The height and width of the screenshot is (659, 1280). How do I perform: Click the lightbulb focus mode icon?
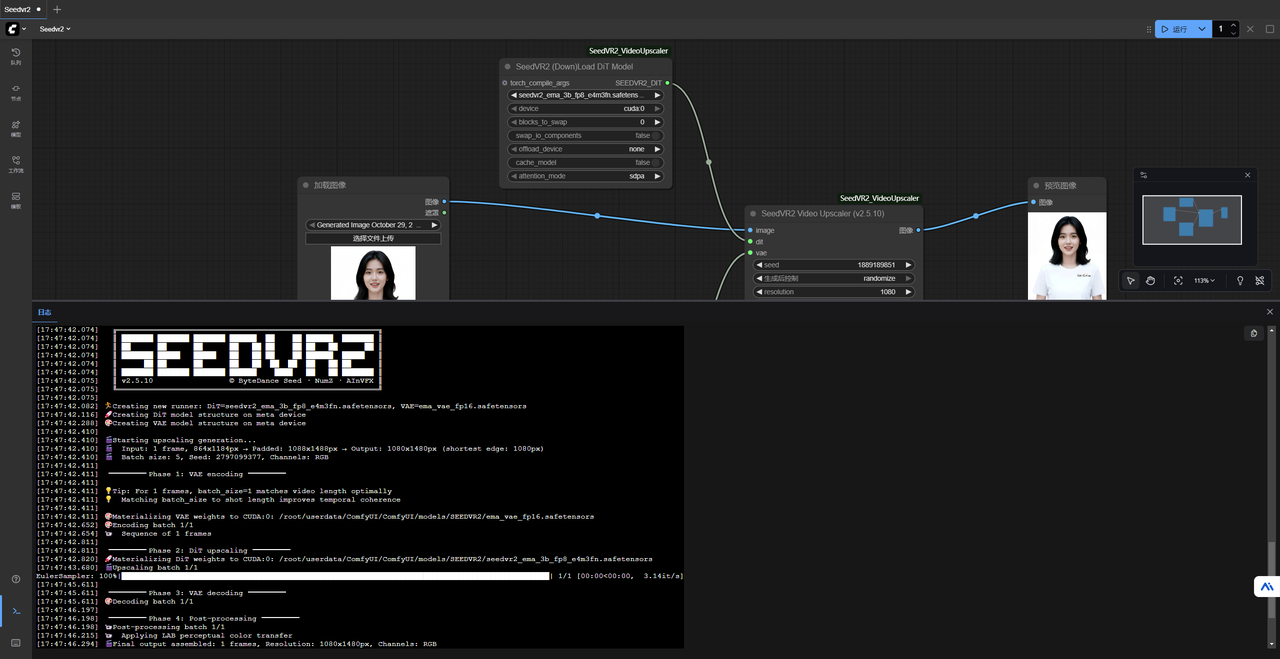[x=1240, y=281]
